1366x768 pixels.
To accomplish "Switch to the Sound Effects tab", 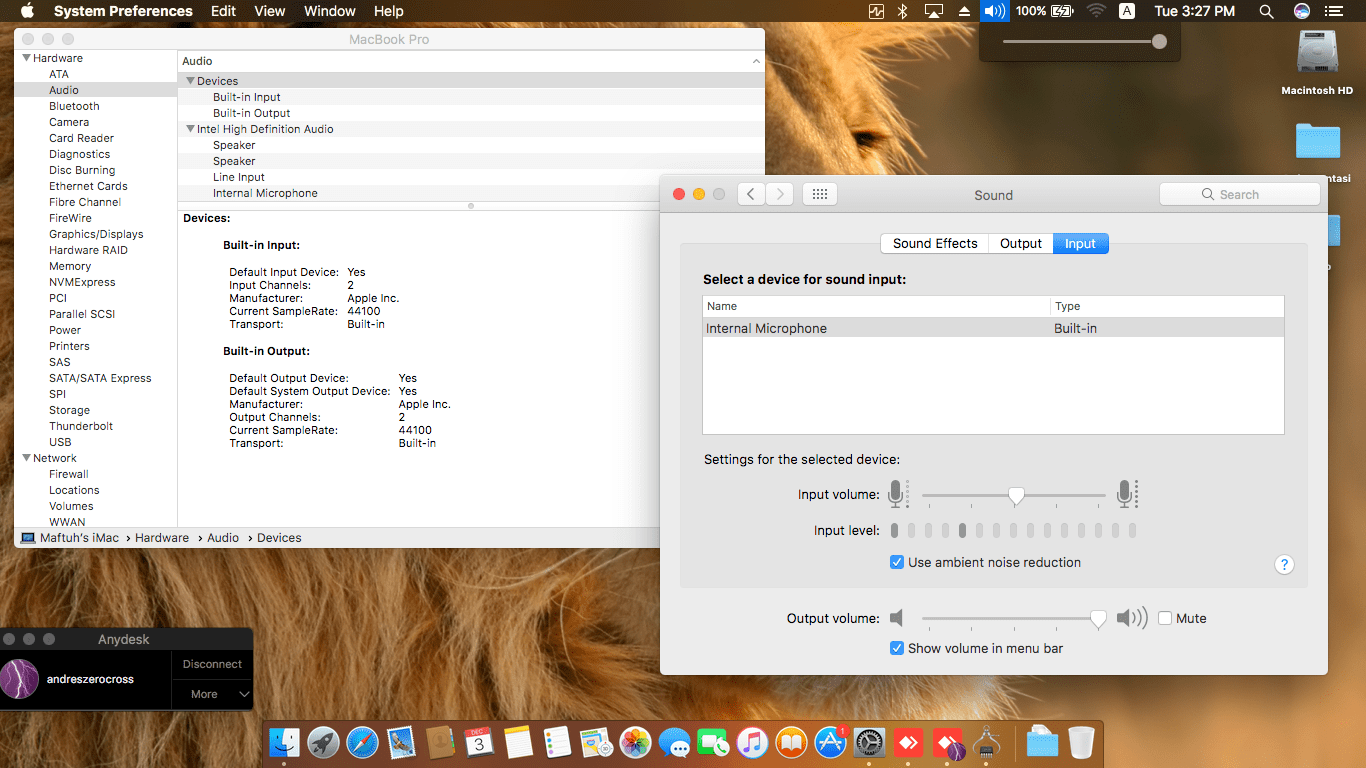I will [933, 243].
